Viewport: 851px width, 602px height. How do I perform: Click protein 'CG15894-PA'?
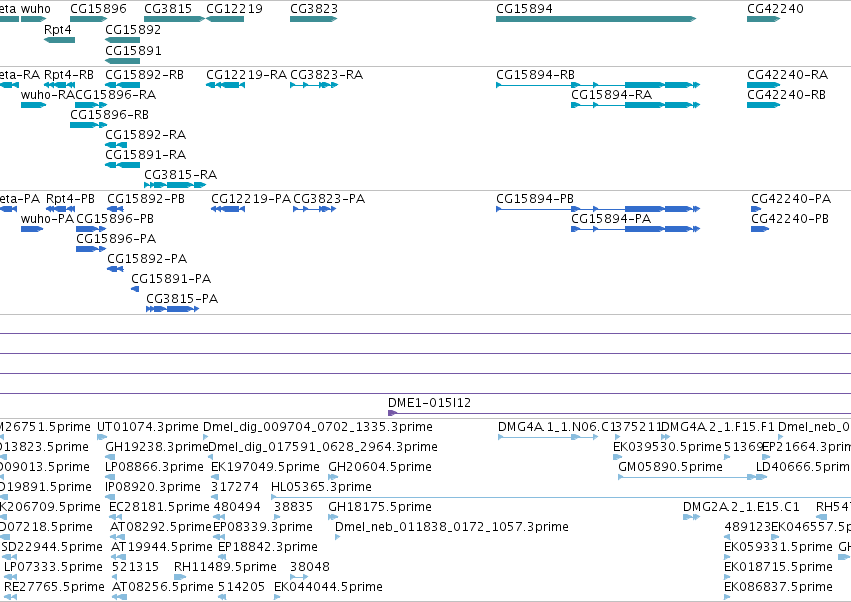coord(611,219)
